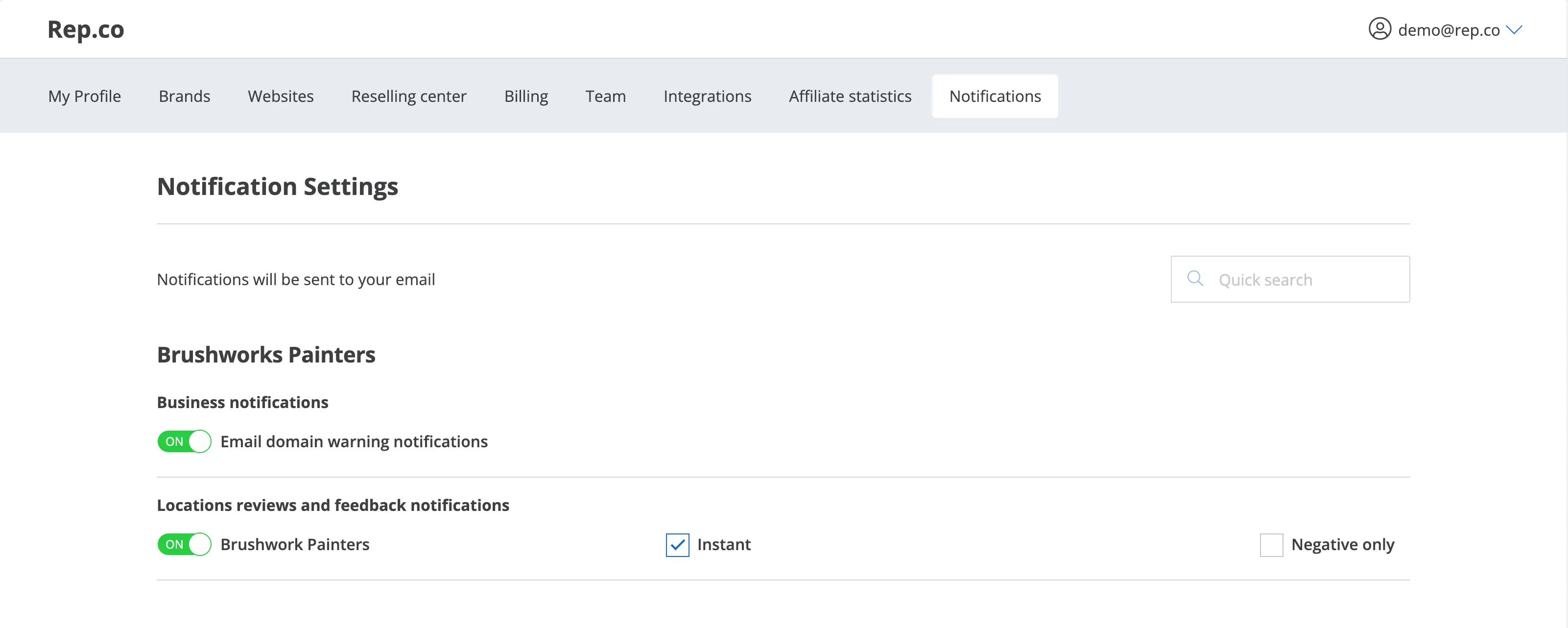Select the Notifications tab

tap(995, 96)
